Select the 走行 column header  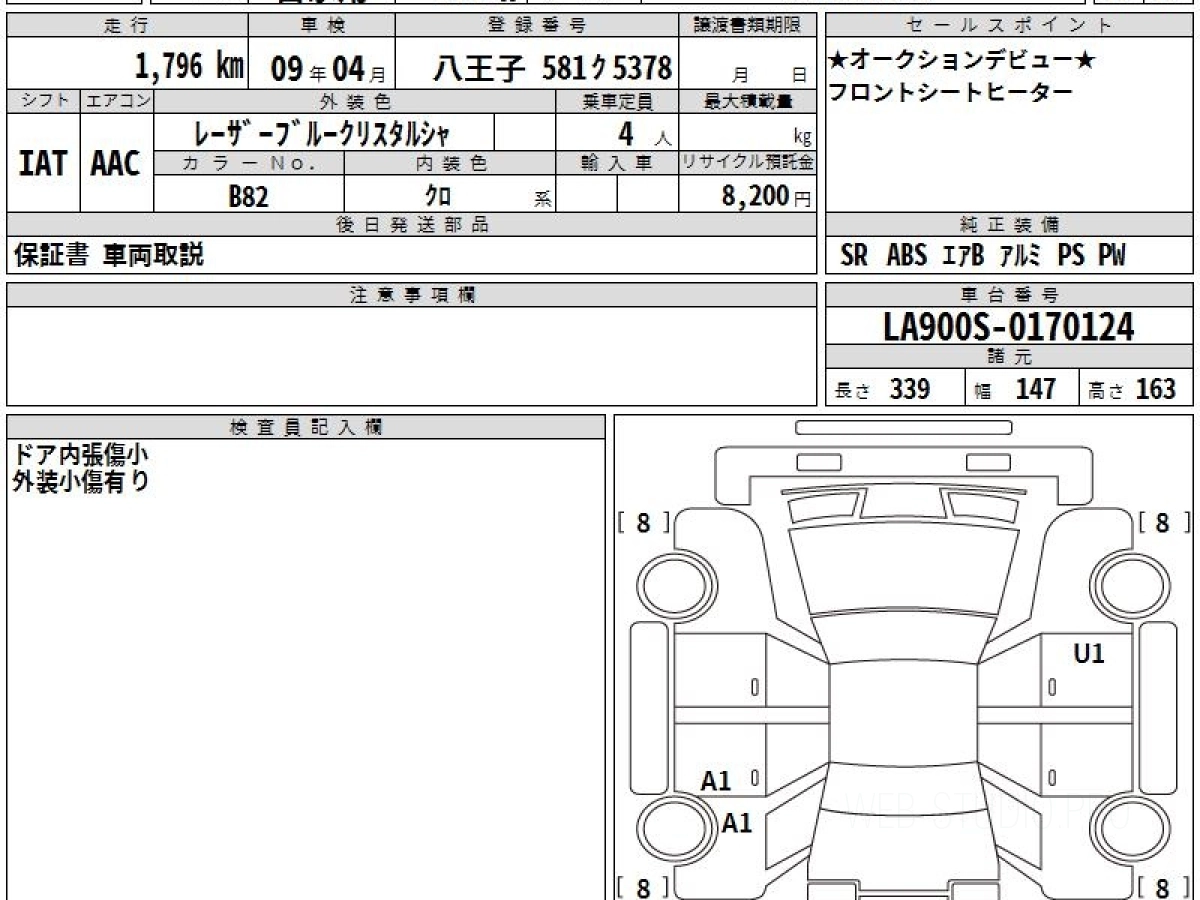pos(126,25)
